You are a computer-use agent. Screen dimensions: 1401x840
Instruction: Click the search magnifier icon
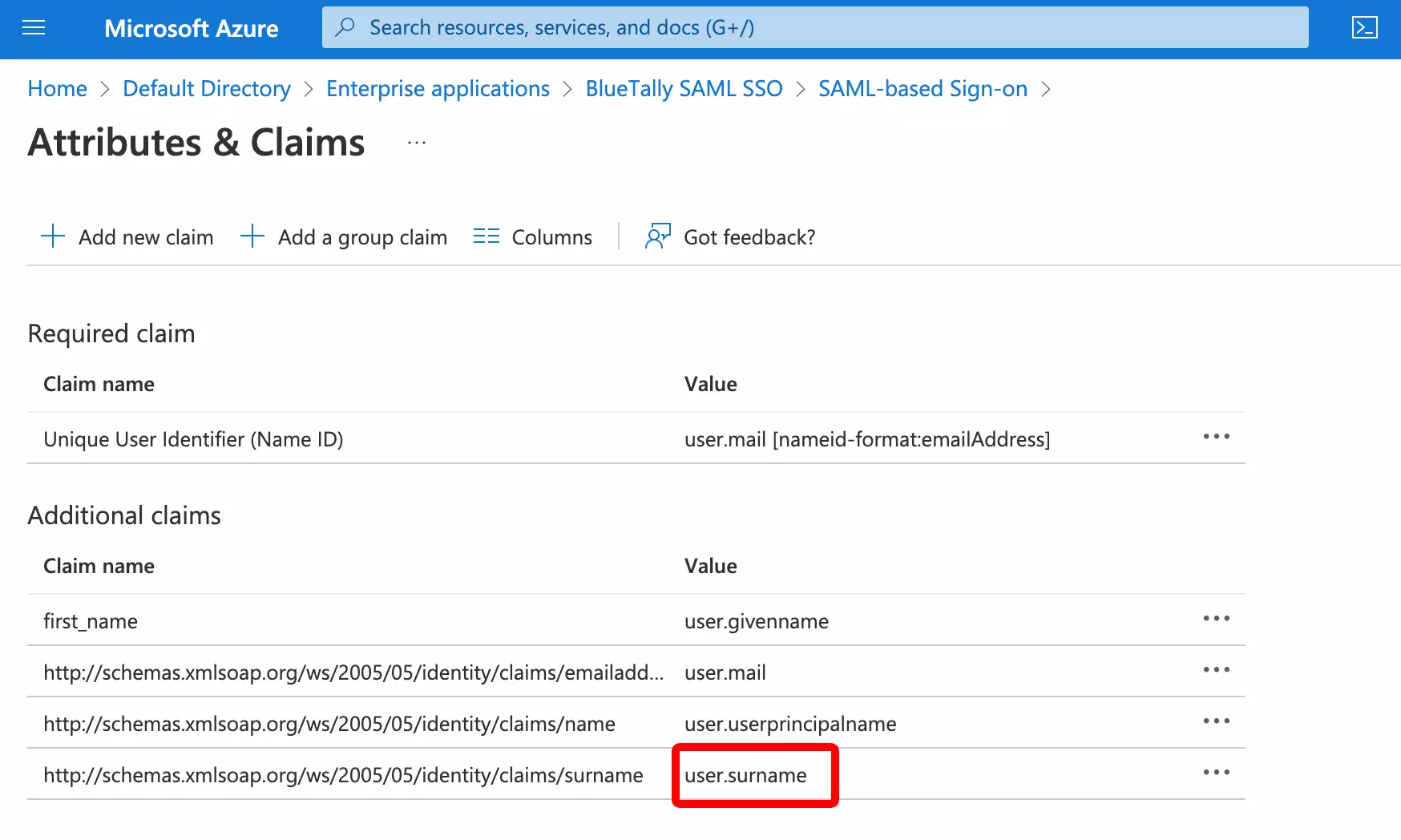[x=345, y=27]
